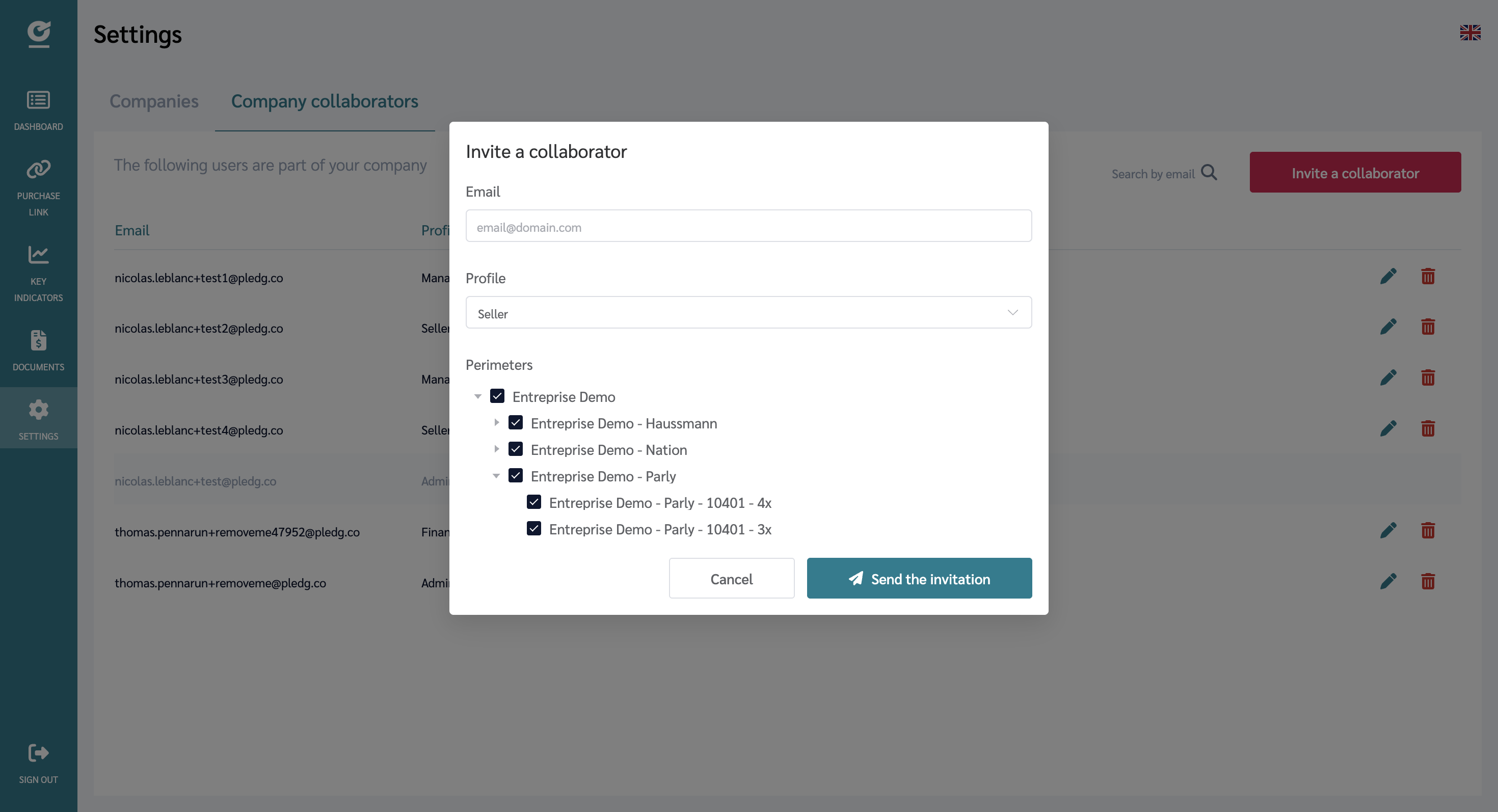Select the Company collaborators tab

pos(325,101)
